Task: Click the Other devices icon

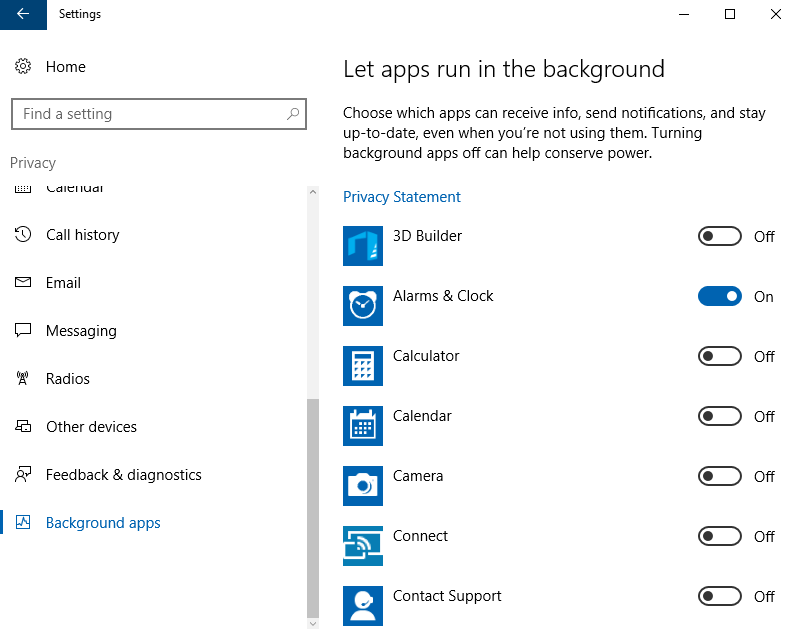Action: (23, 426)
